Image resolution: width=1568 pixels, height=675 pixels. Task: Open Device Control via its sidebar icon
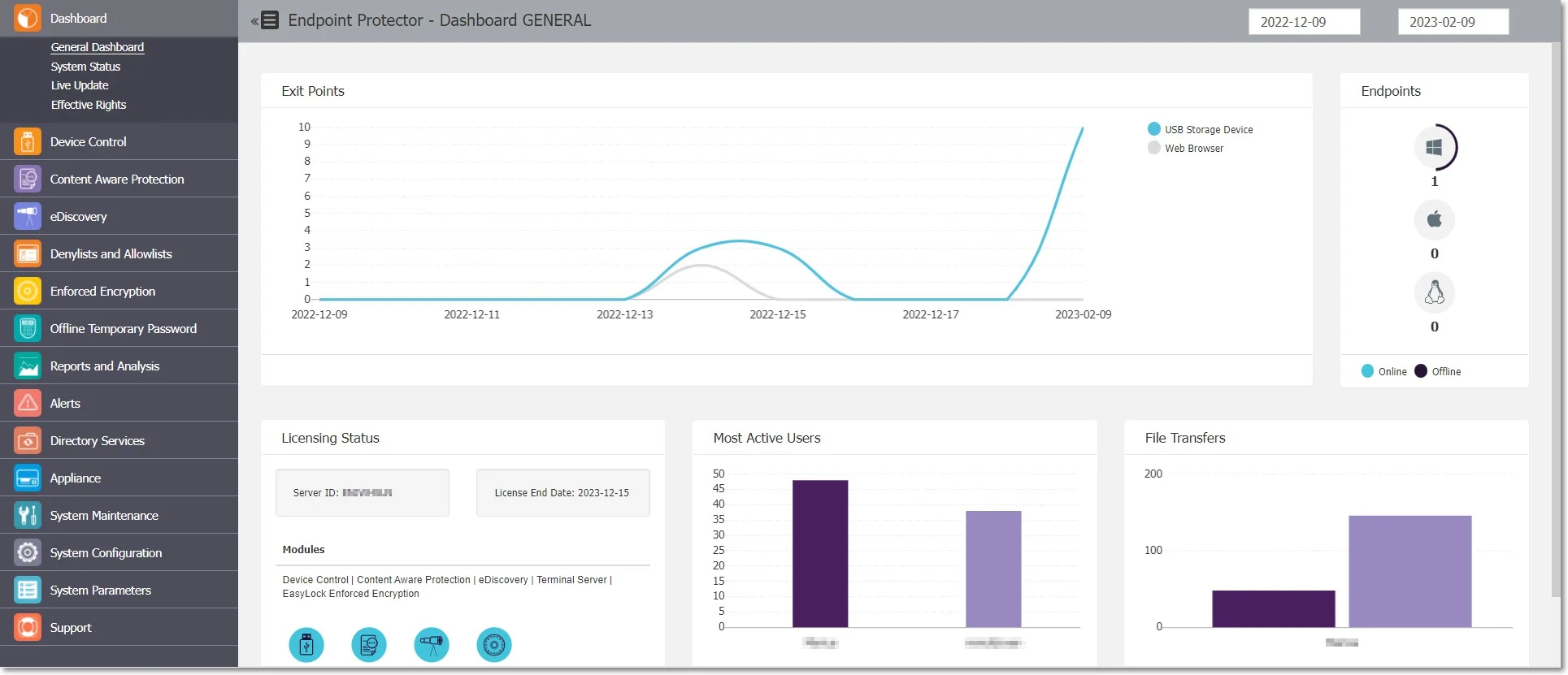(x=28, y=141)
